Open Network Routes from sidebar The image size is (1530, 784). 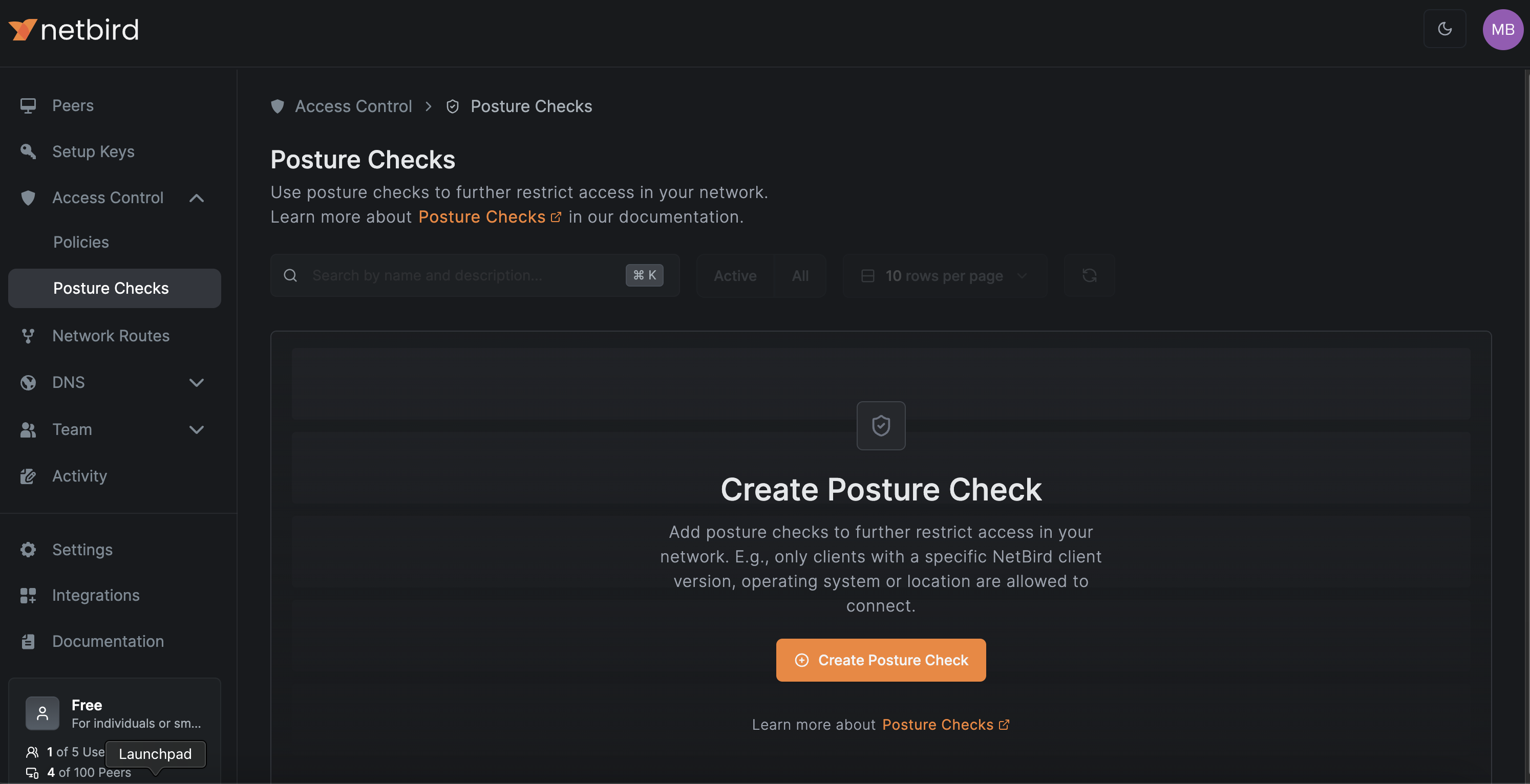point(111,335)
